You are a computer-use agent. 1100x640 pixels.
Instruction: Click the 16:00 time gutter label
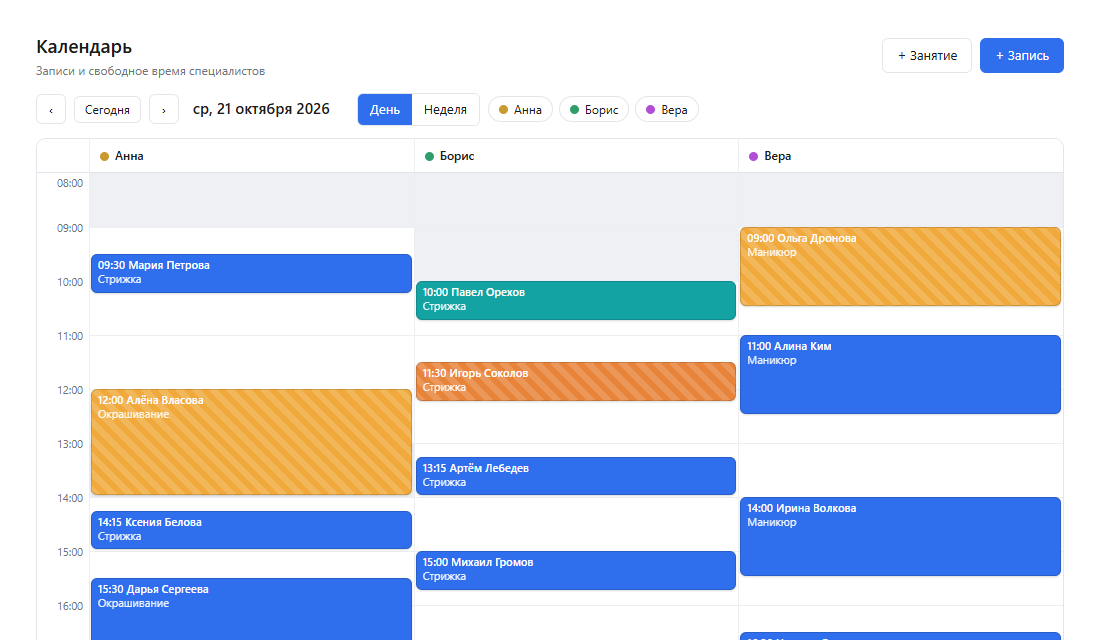coord(70,606)
